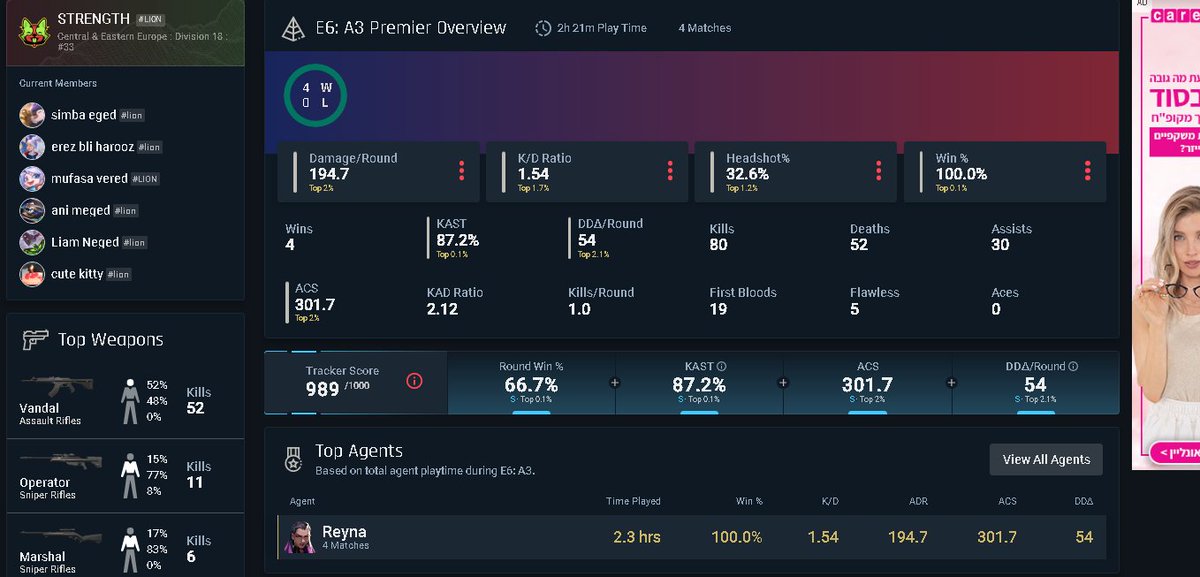Click the advertisement banner image

[1166, 234]
